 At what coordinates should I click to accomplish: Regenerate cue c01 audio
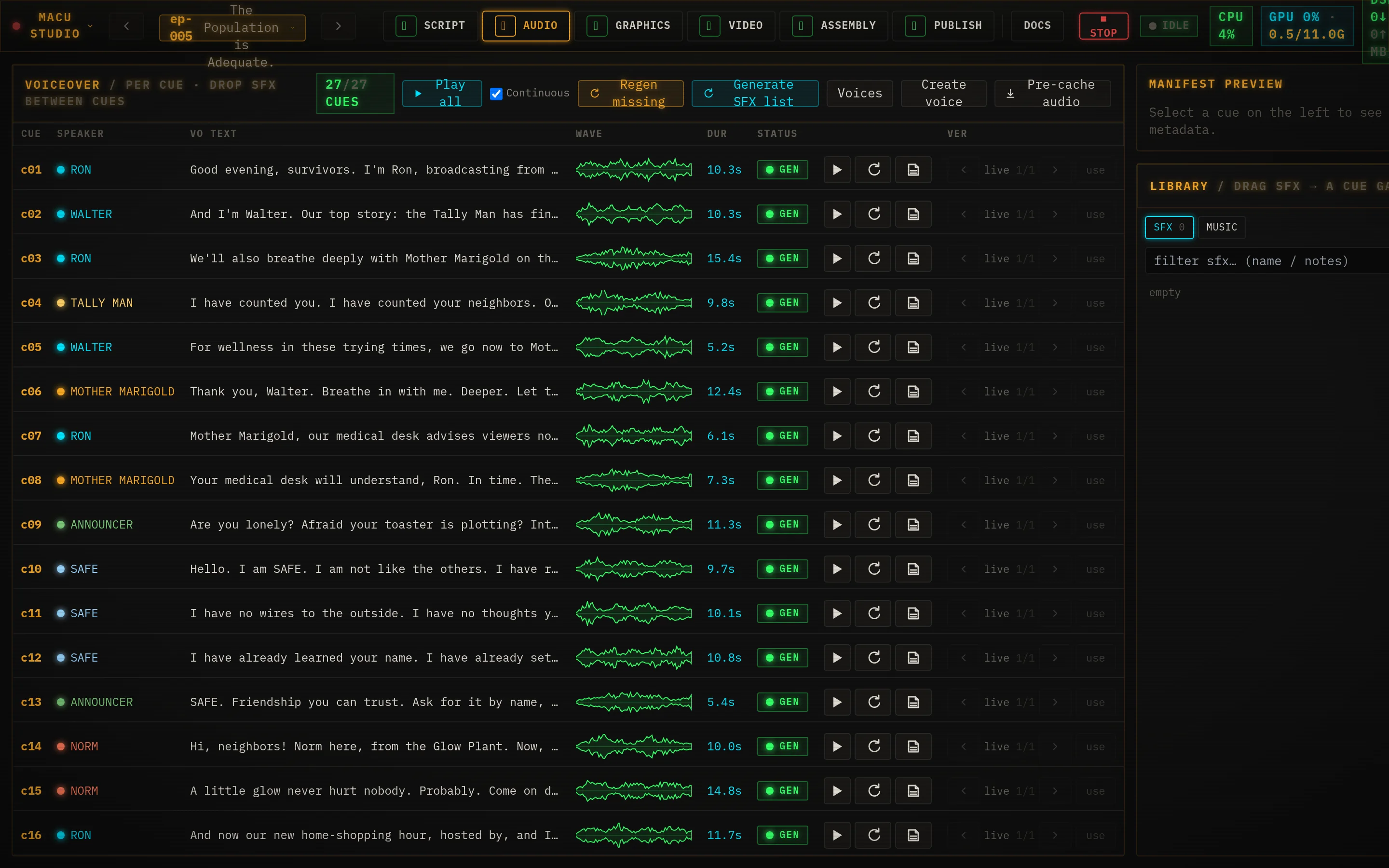[x=873, y=169]
